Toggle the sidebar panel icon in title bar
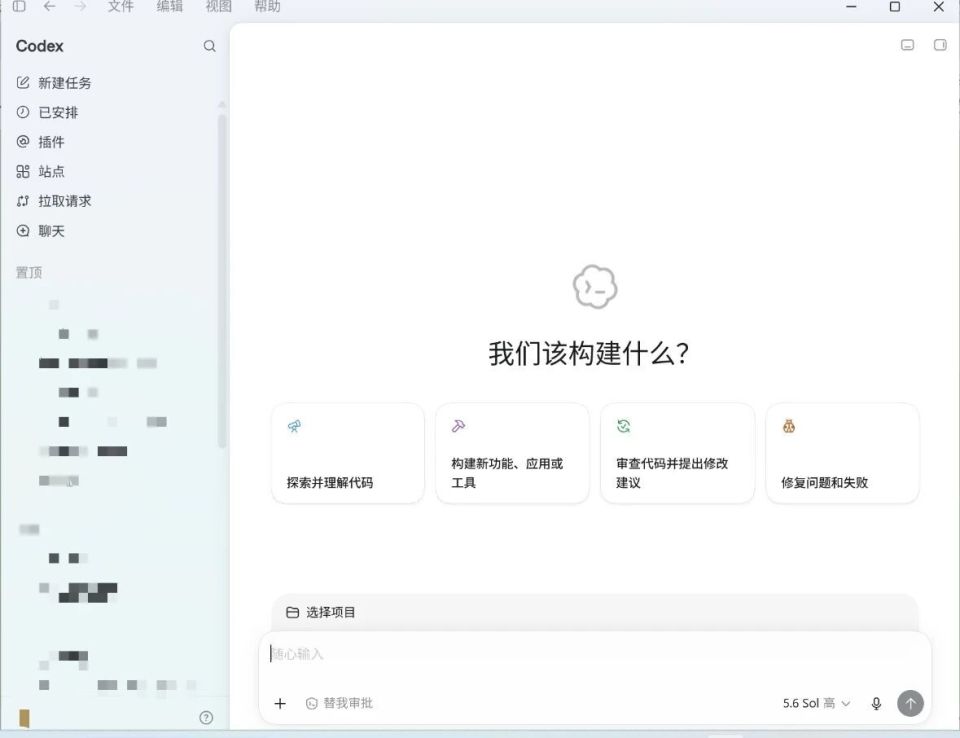Screen dimensions: 960x738 tap(19, 6)
